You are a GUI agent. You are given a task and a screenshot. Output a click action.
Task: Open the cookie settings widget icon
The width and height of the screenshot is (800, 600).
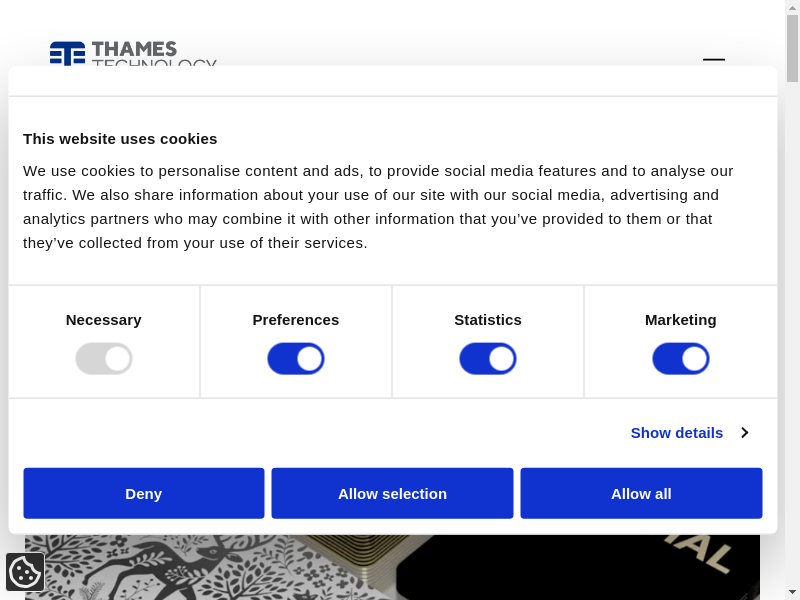(25, 572)
